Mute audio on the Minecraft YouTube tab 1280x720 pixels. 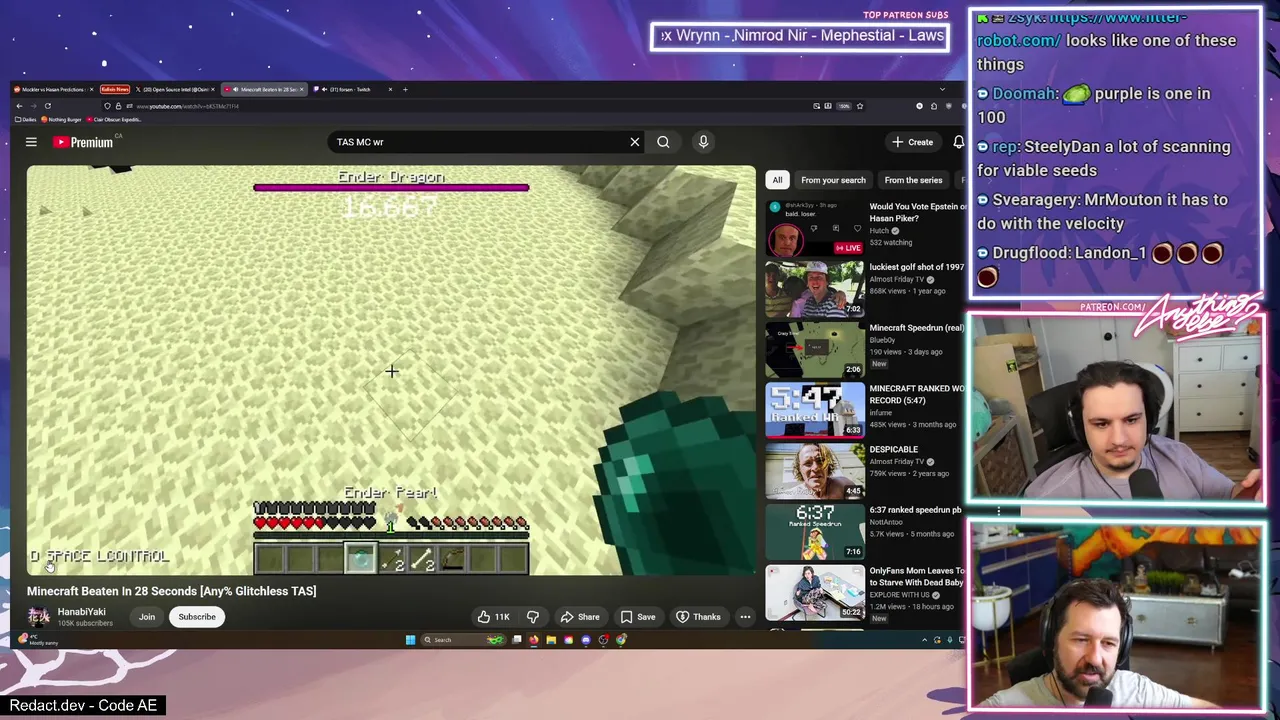click(x=236, y=89)
